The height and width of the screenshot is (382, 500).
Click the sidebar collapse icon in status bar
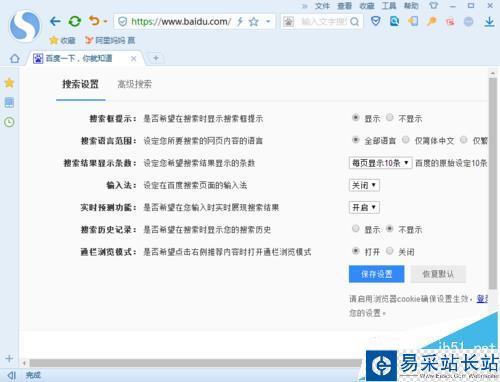coord(11,375)
